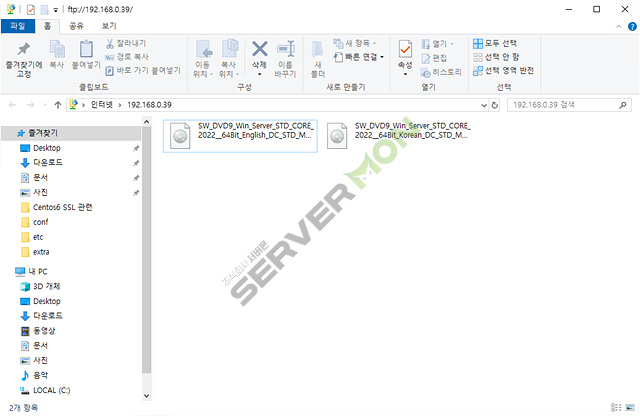Viewport: 640px width, 416px height.
Task: Click 히스토리 (History) in ribbon
Action: [x=441, y=72]
